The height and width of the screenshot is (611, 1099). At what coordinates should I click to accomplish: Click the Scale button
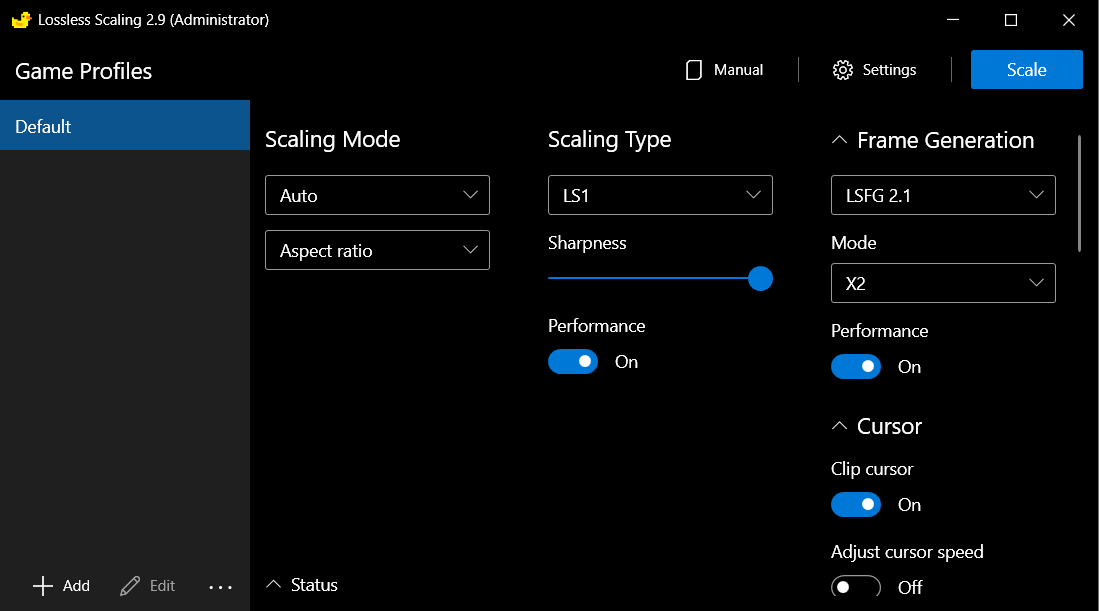click(1027, 69)
